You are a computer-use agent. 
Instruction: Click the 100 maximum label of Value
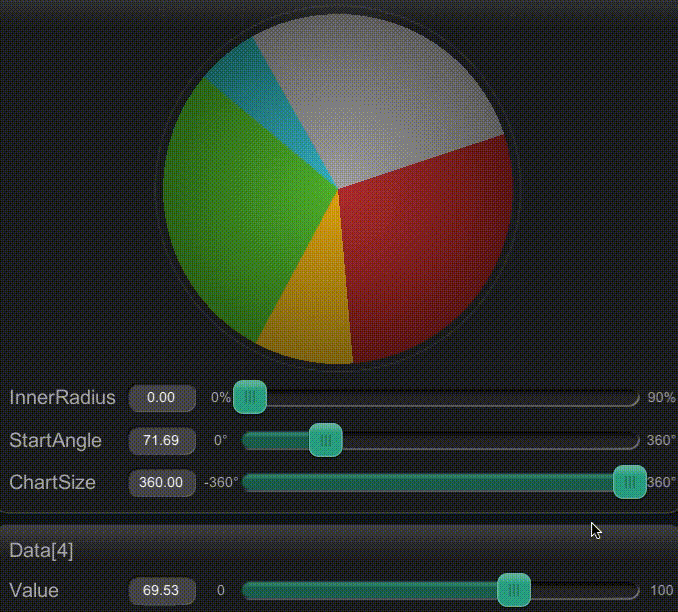click(662, 590)
